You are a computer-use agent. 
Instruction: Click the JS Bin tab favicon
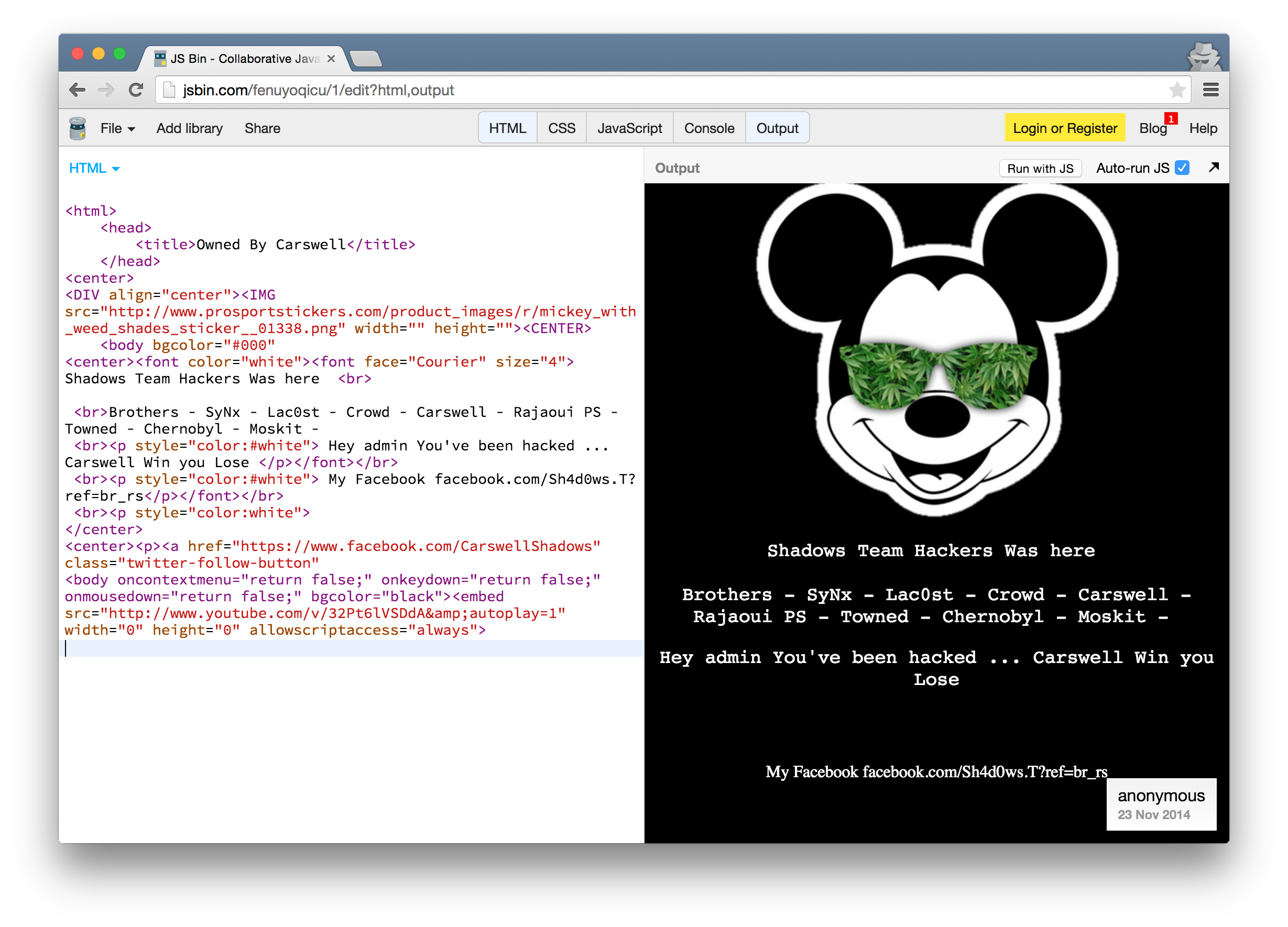coord(160,59)
